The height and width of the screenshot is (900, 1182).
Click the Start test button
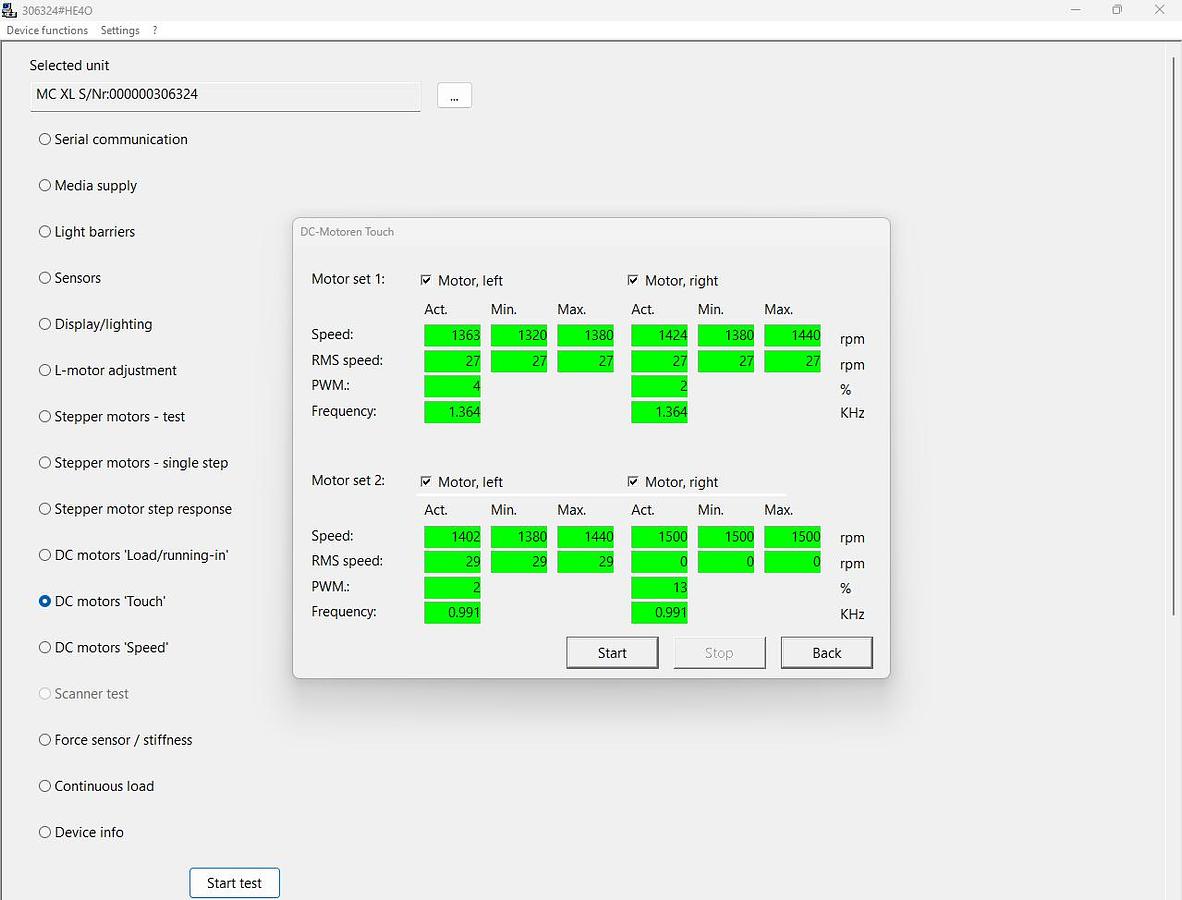[x=234, y=883]
